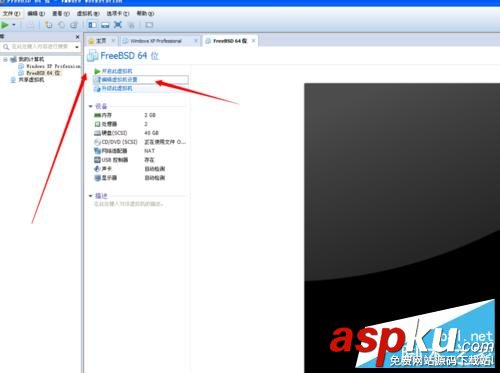This screenshot has height=373, width=500.
Task: Click the Unity mode toolbar icon
Action: pos(131,25)
